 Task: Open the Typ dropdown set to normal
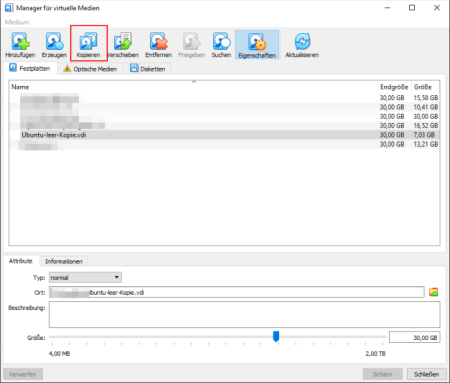85,277
